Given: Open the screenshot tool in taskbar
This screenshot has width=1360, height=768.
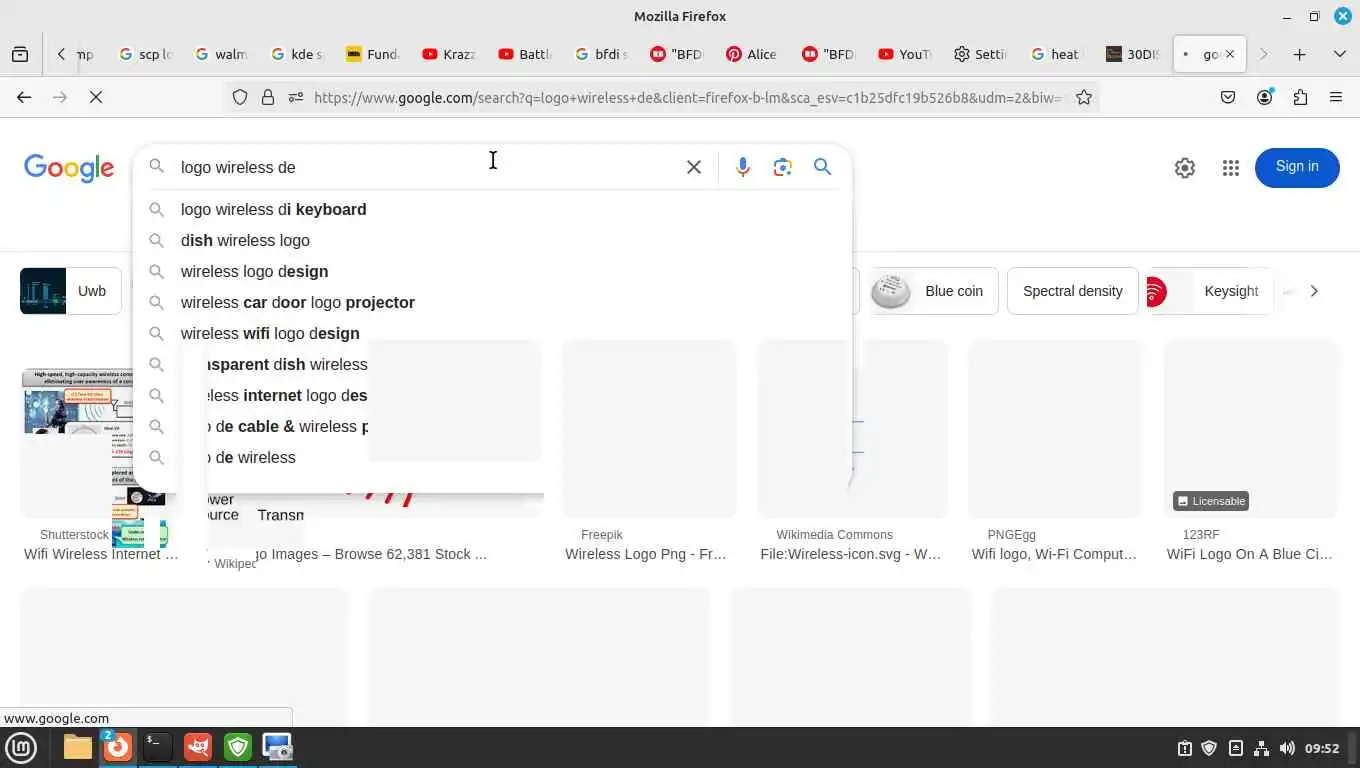Looking at the screenshot, I should (x=277, y=747).
